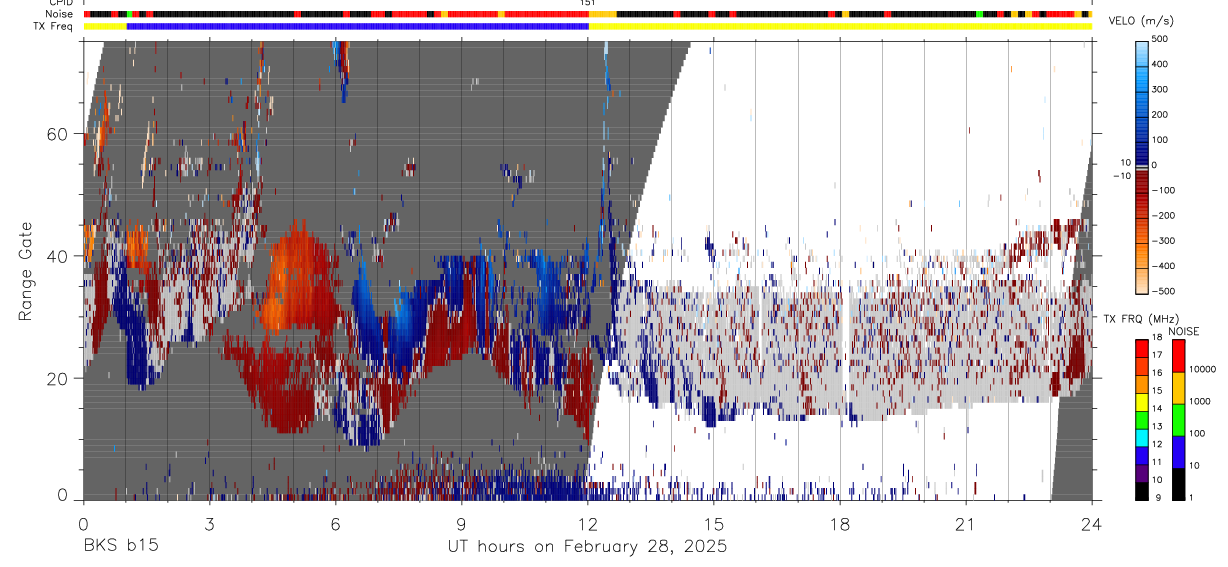Image resolution: width=1228 pixels, height=567 pixels.
Task: Click the velocity scale value −200
Action: [x=1161, y=215]
